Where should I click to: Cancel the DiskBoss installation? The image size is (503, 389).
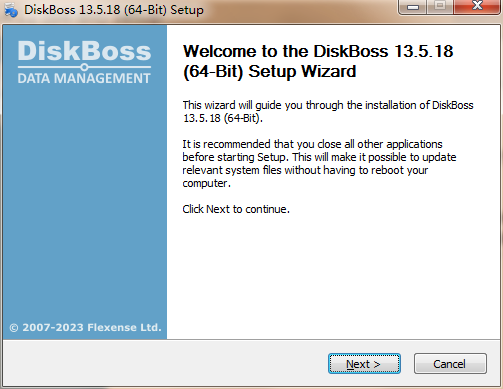pyautogui.click(x=450, y=364)
